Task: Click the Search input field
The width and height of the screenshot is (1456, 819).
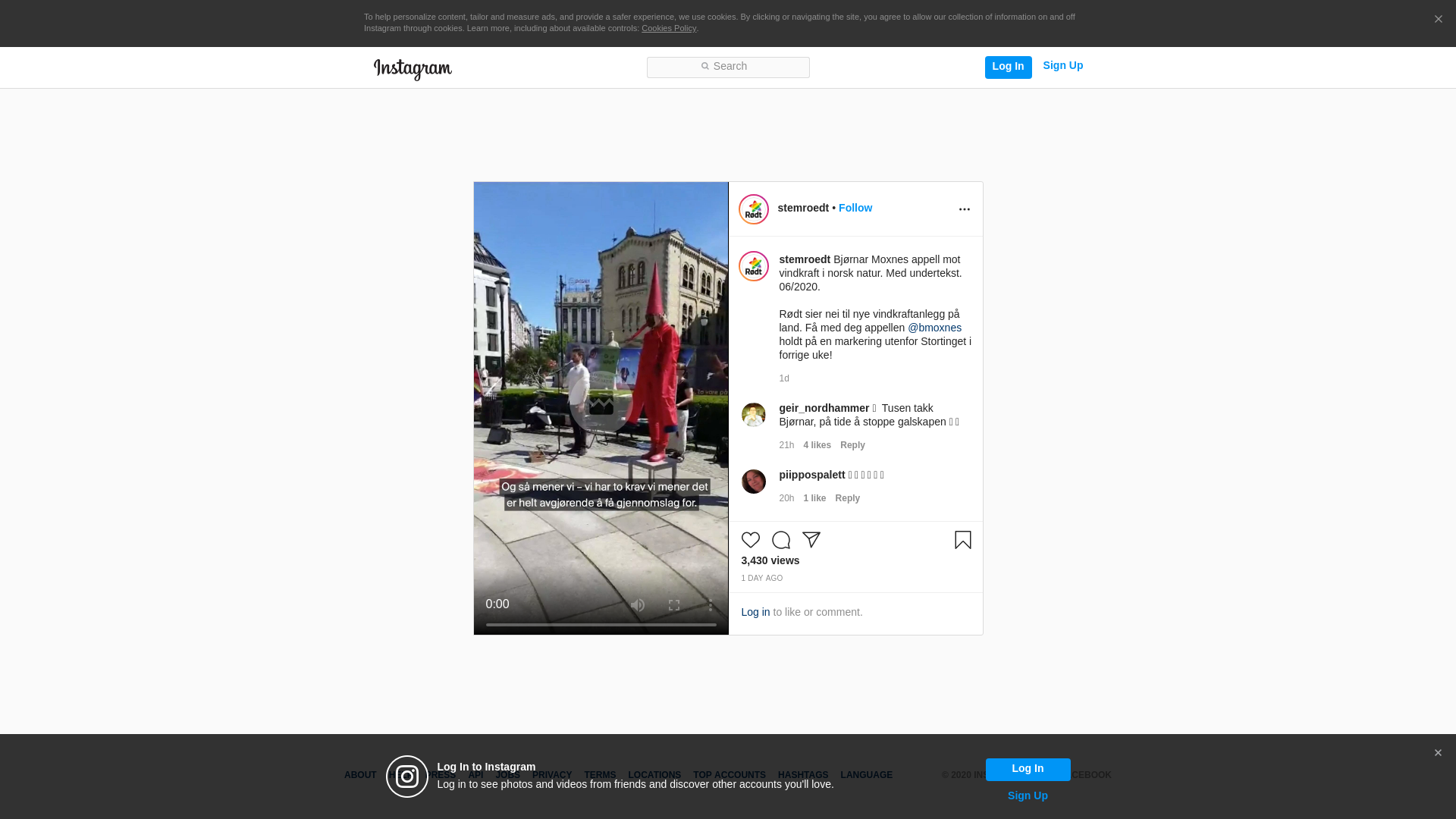Action: 728,67
